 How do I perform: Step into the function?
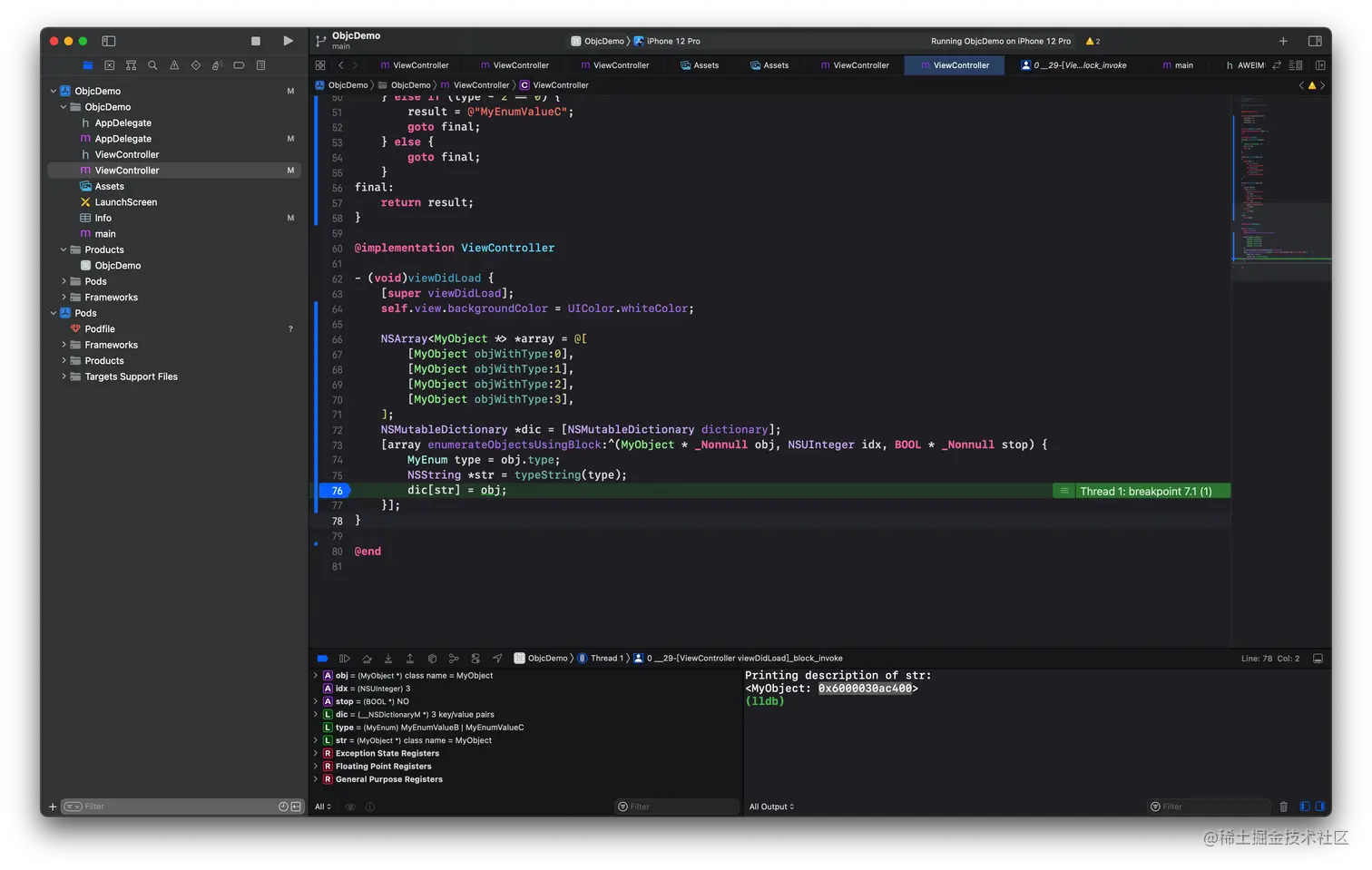(388, 659)
